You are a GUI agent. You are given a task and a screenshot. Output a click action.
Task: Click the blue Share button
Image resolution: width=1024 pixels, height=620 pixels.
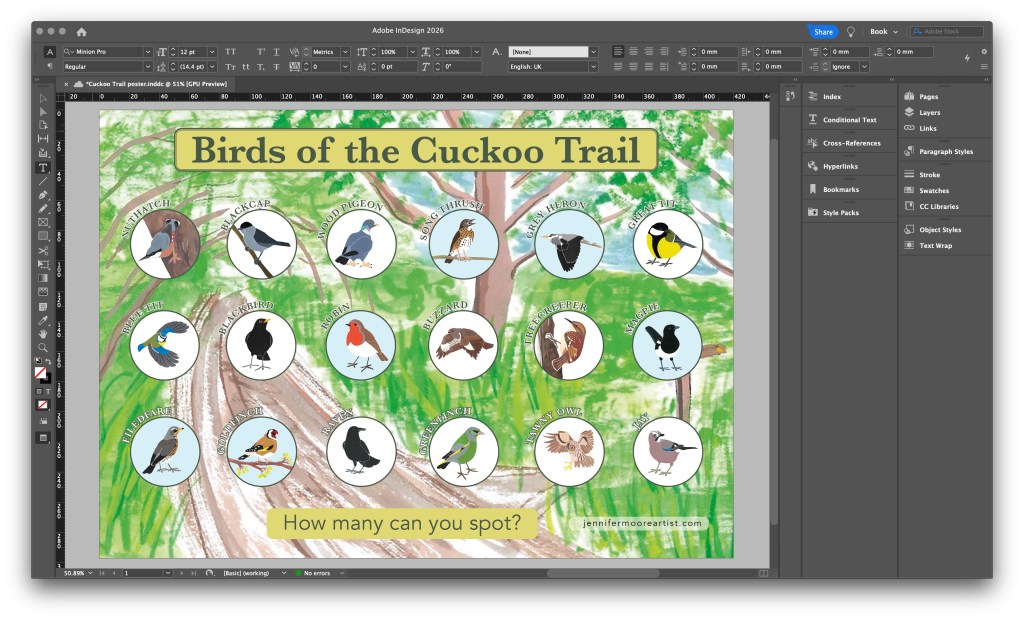click(x=822, y=31)
